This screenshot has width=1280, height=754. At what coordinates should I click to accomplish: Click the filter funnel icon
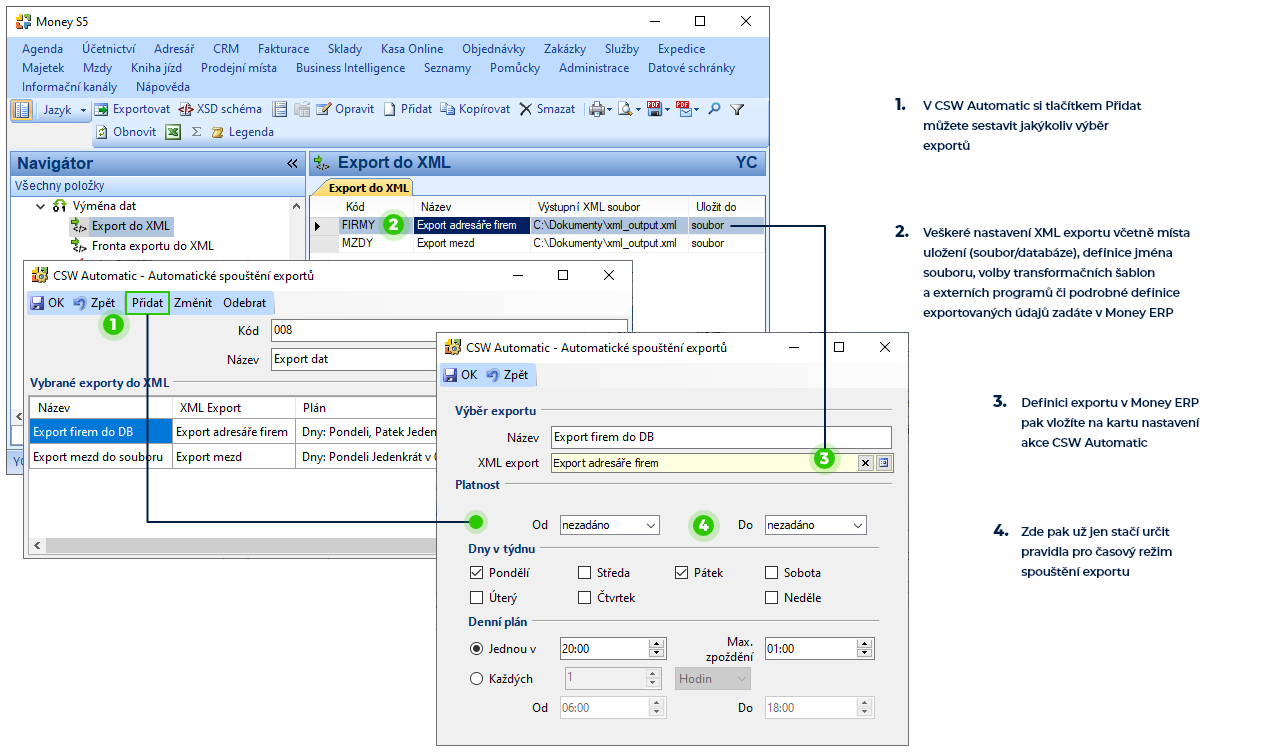point(737,109)
